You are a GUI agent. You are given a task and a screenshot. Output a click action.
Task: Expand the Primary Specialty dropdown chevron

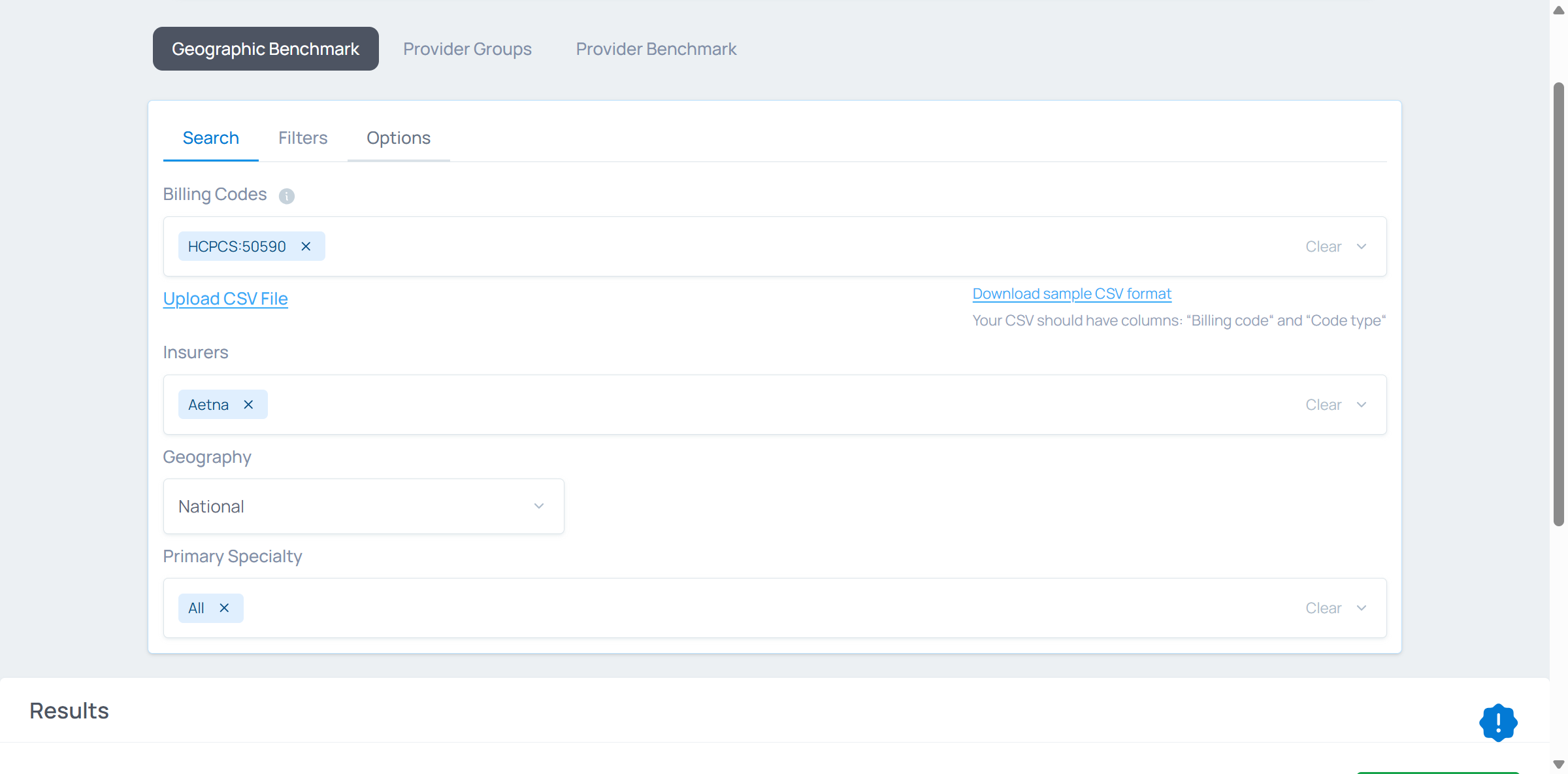click(1362, 608)
